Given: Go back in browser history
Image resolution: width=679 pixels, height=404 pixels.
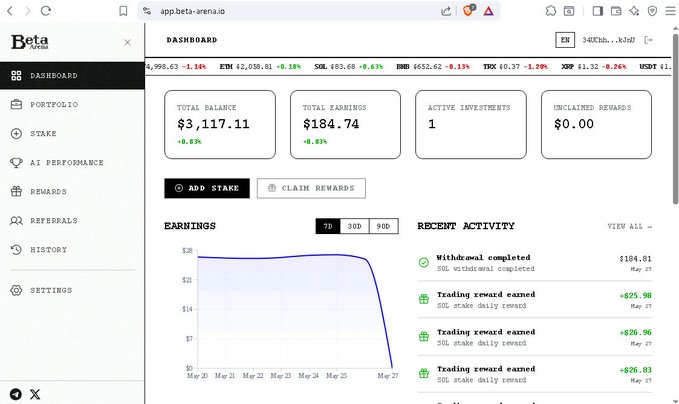Looking at the screenshot, I should [10, 11].
